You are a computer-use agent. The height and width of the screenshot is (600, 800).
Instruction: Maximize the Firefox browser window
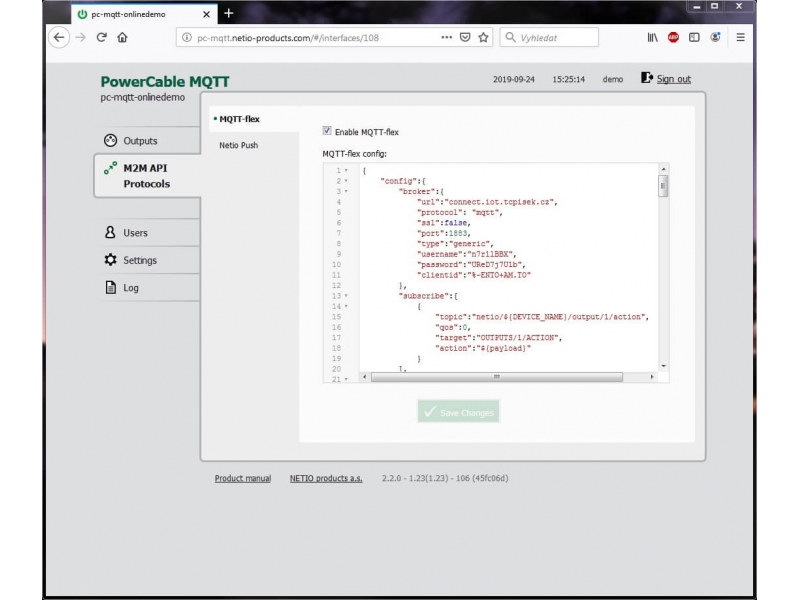[x=715, y=6]
